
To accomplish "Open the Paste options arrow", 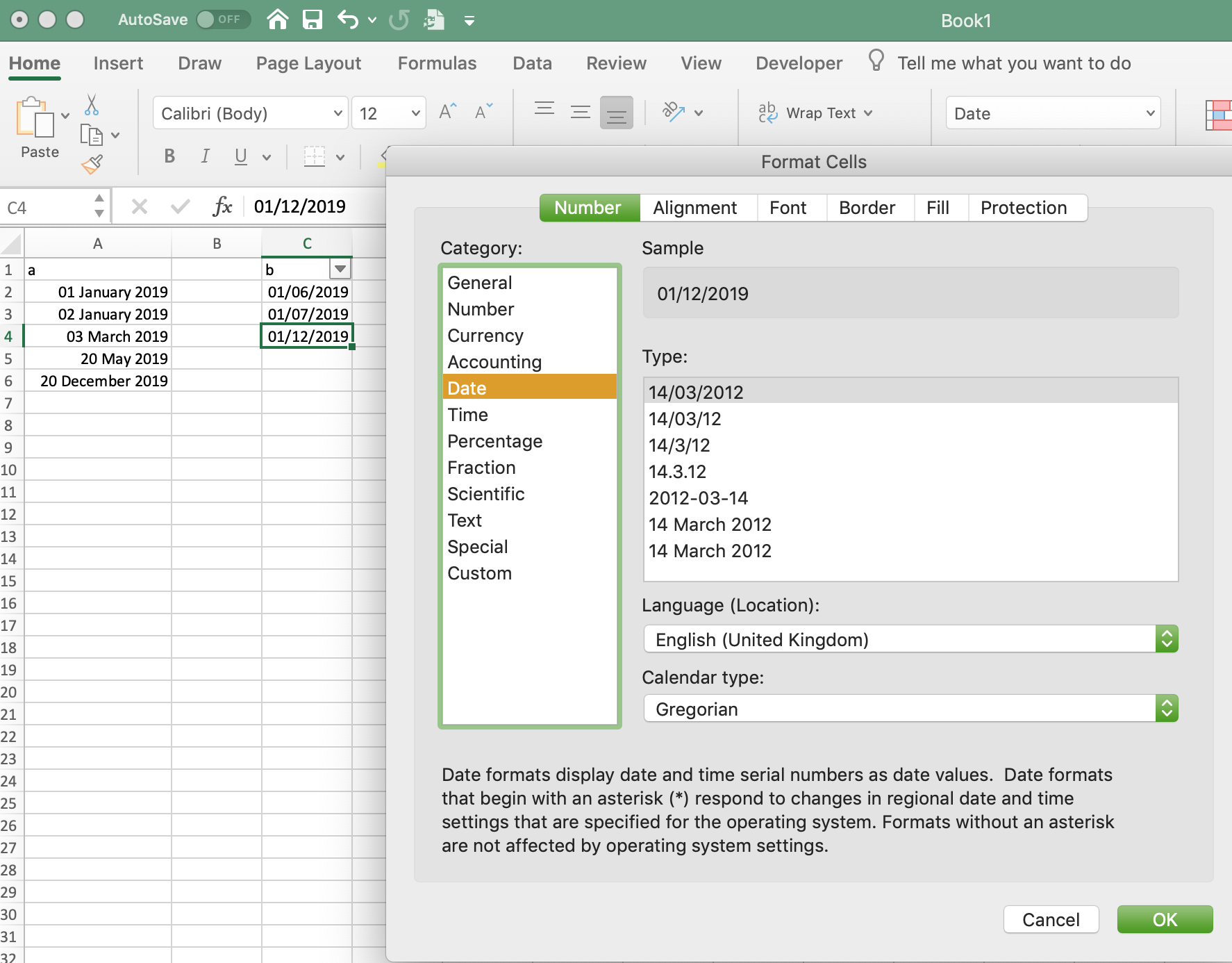I will [x=65, y=115].
